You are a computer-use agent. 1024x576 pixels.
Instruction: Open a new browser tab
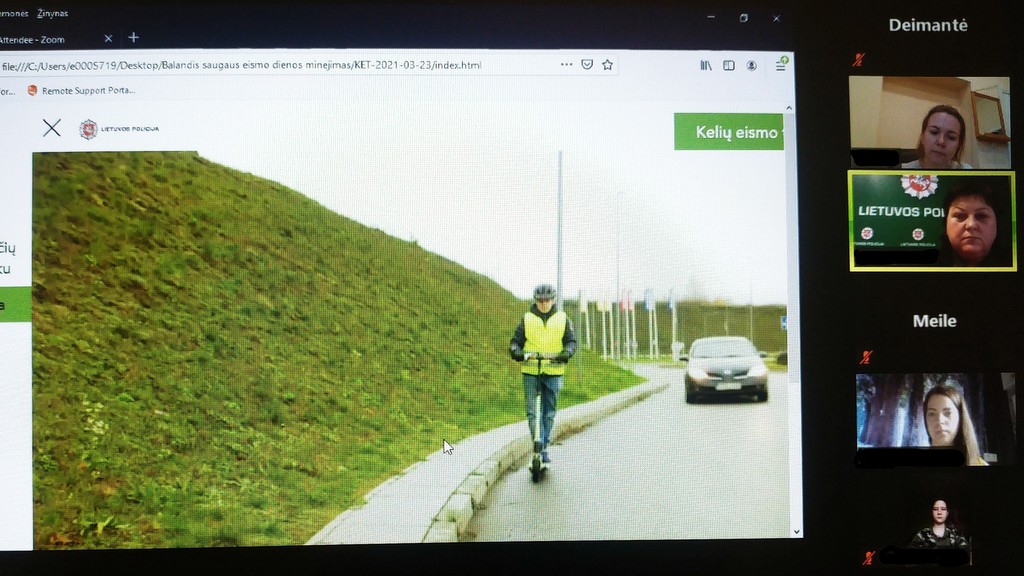pos(134,38)
